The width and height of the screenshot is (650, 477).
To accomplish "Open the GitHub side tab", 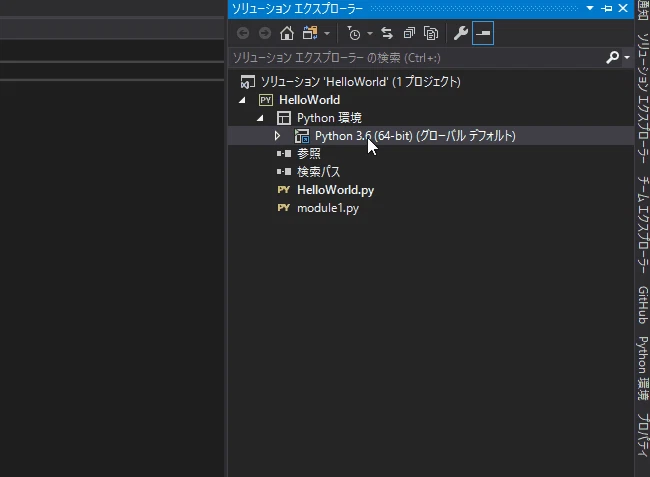I will click(643, 305).
